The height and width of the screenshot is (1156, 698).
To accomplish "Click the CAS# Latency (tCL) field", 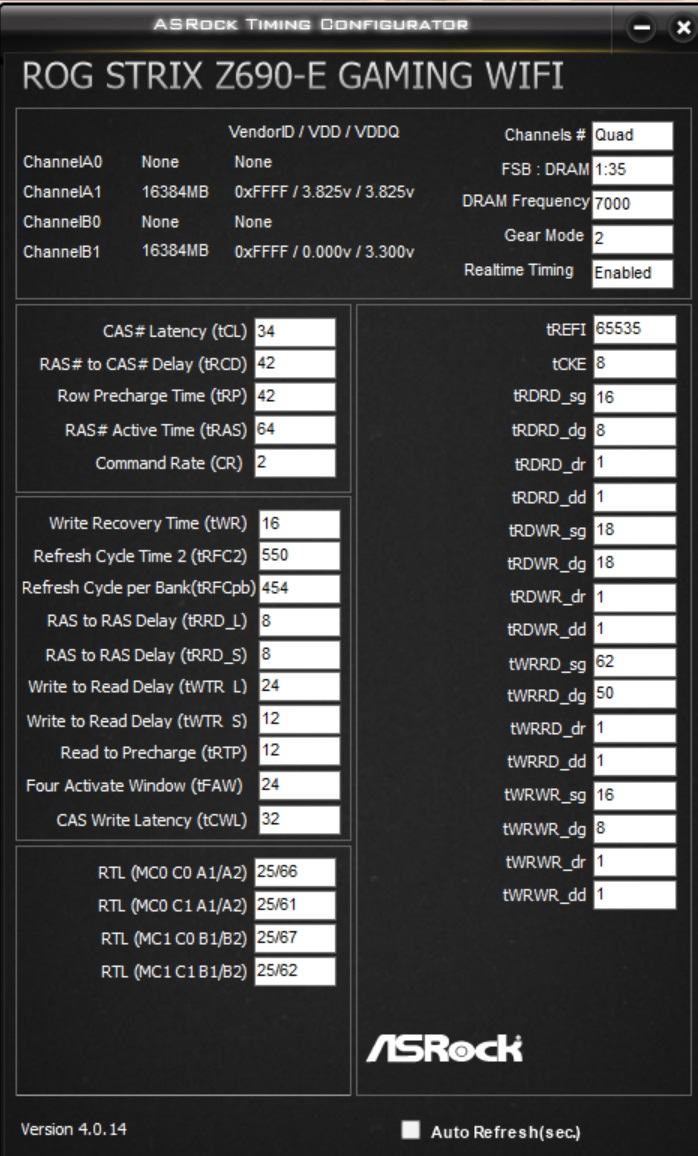I will tap(295, 332).
